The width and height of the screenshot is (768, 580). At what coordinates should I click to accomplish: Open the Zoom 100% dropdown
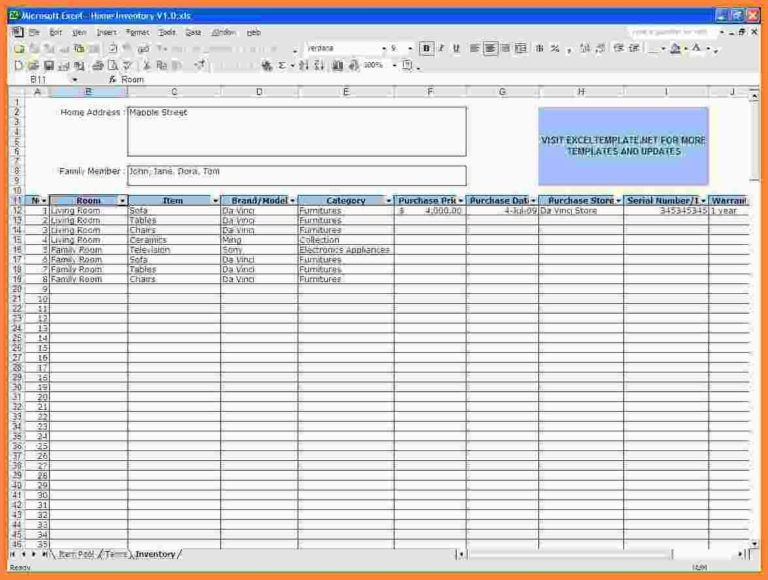click(394, 66)
